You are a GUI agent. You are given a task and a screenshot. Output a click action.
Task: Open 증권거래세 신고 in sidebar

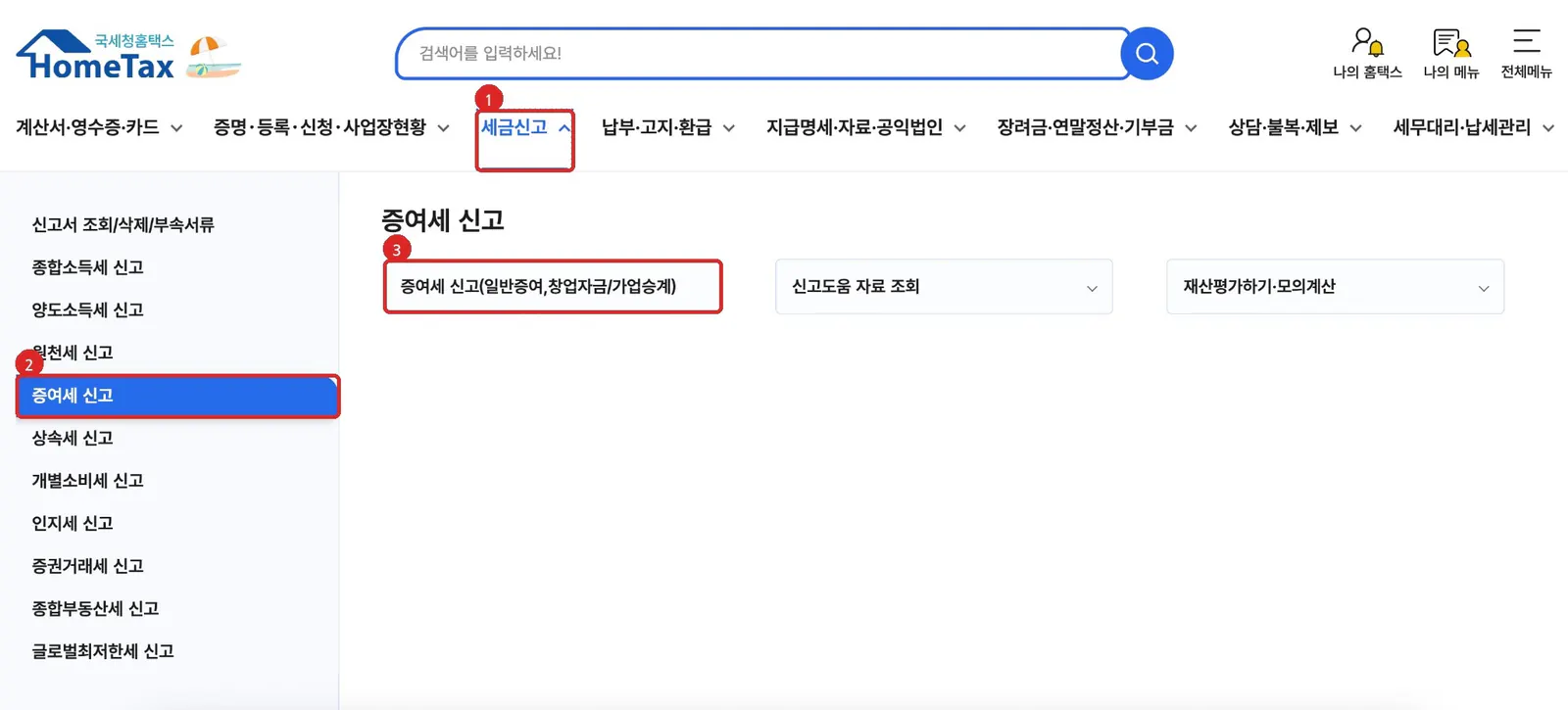tap(87, 566)
